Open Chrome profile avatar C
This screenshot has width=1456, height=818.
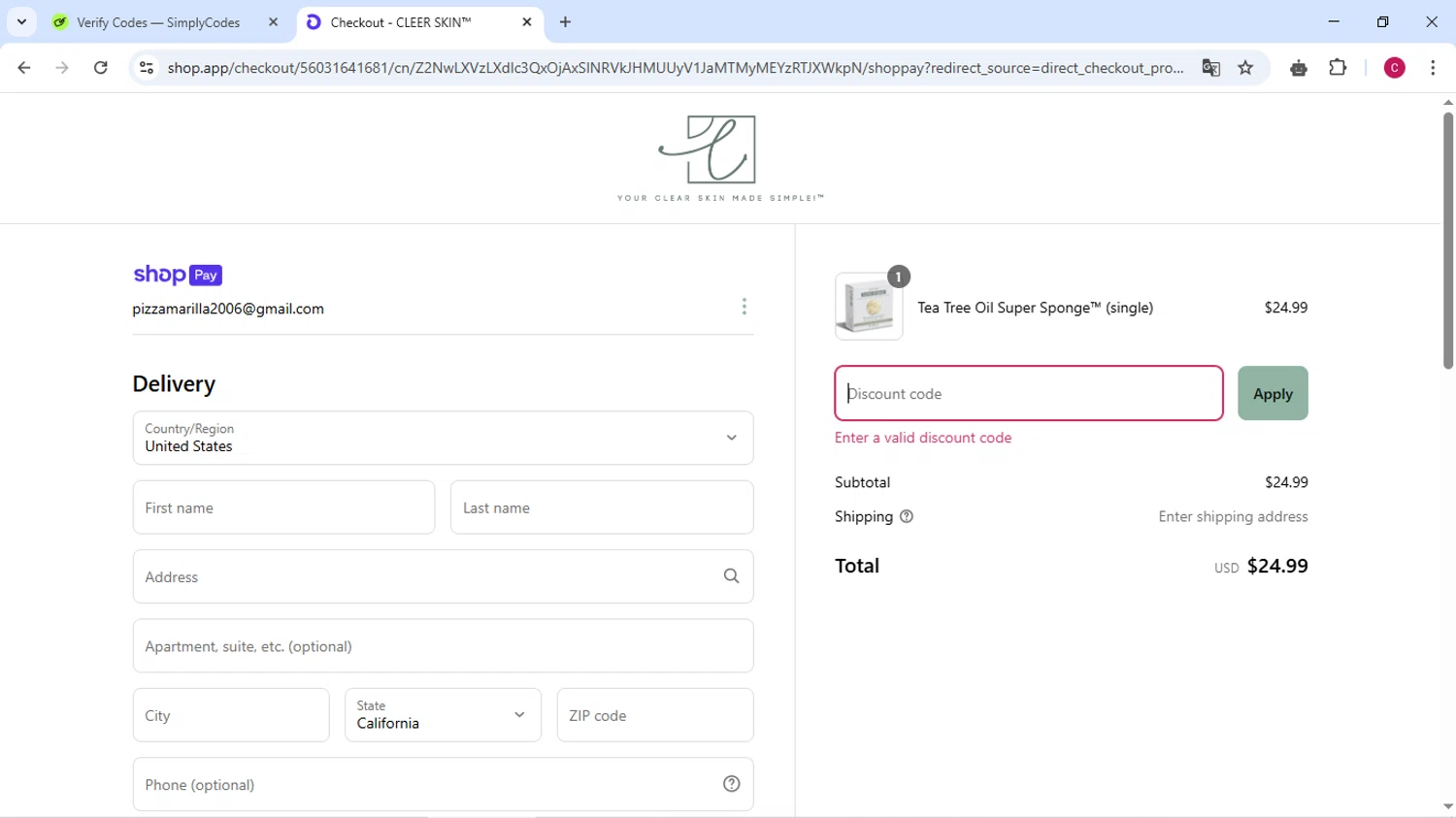(x=1395, y=68)
